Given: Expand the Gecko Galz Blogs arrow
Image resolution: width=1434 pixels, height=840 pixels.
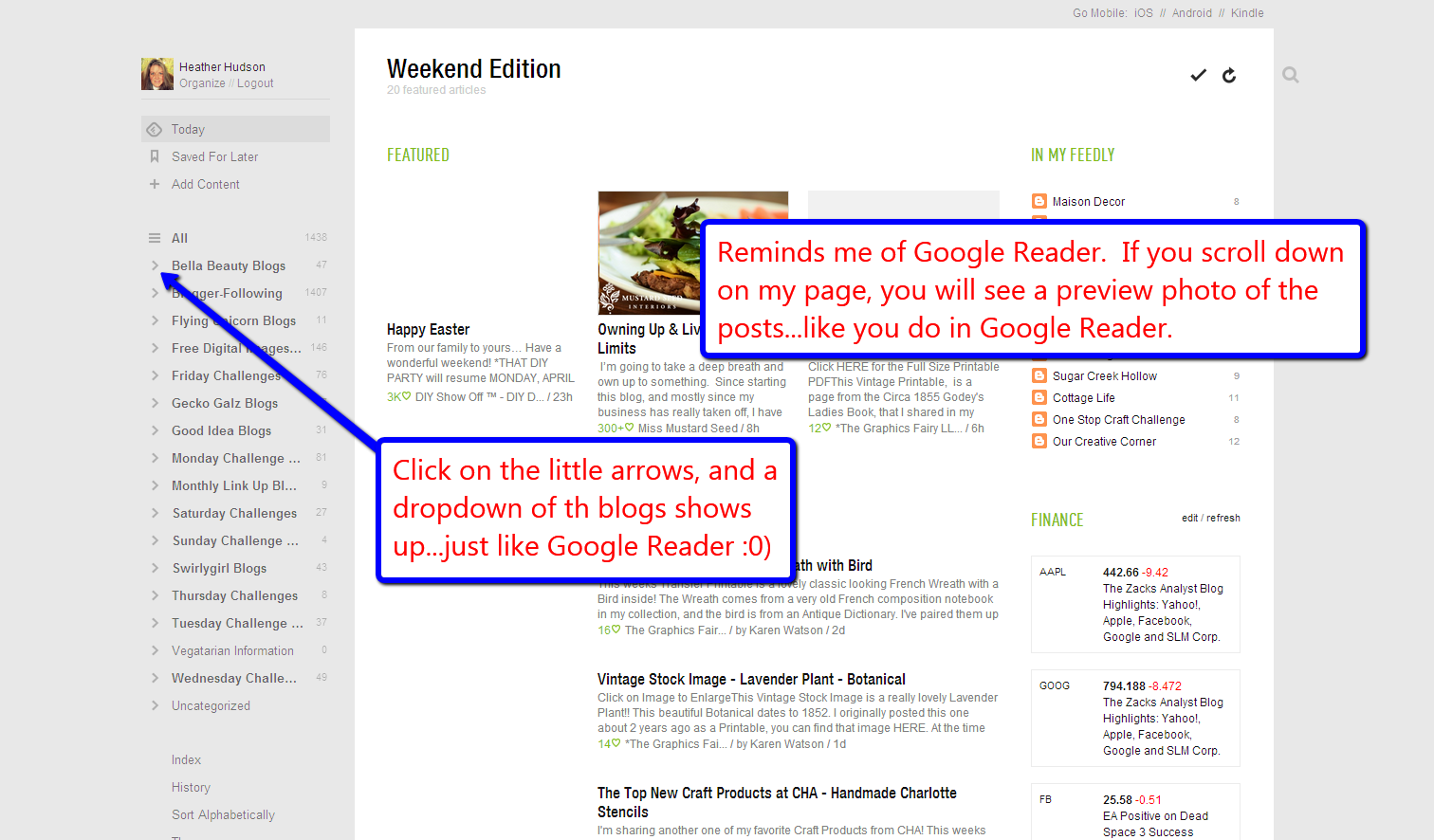Looking at the screenshot, I should pos(155,403).
